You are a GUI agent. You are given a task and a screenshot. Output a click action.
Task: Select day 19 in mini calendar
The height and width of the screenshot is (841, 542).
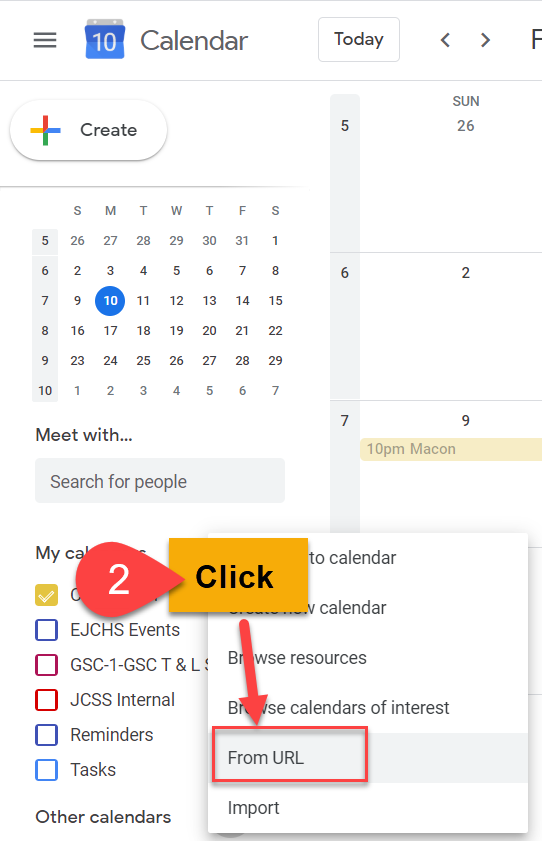tap(176, 330)
